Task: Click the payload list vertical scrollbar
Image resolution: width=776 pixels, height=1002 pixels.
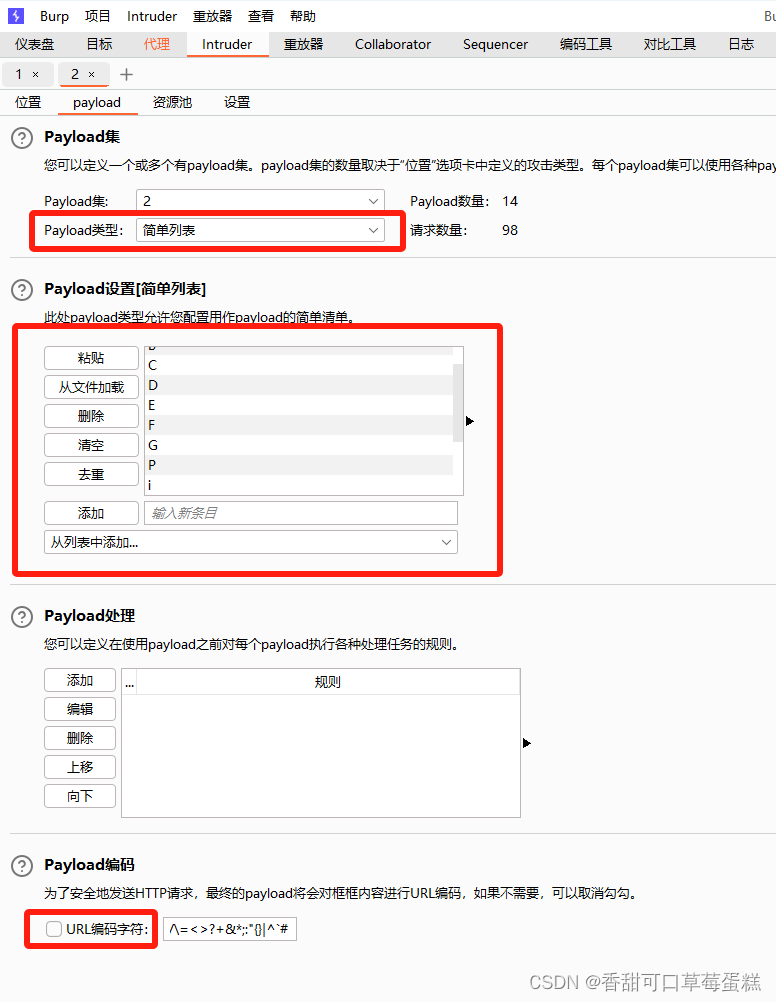Action: pos(458,403)
